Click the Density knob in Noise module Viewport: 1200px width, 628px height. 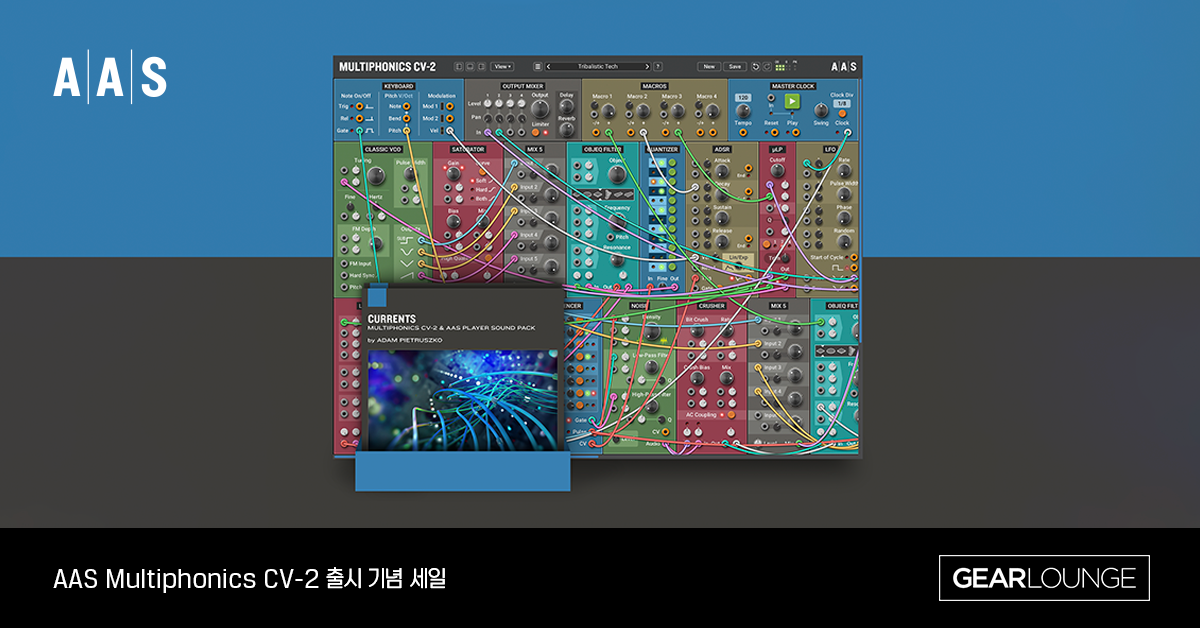click(652, 331)
